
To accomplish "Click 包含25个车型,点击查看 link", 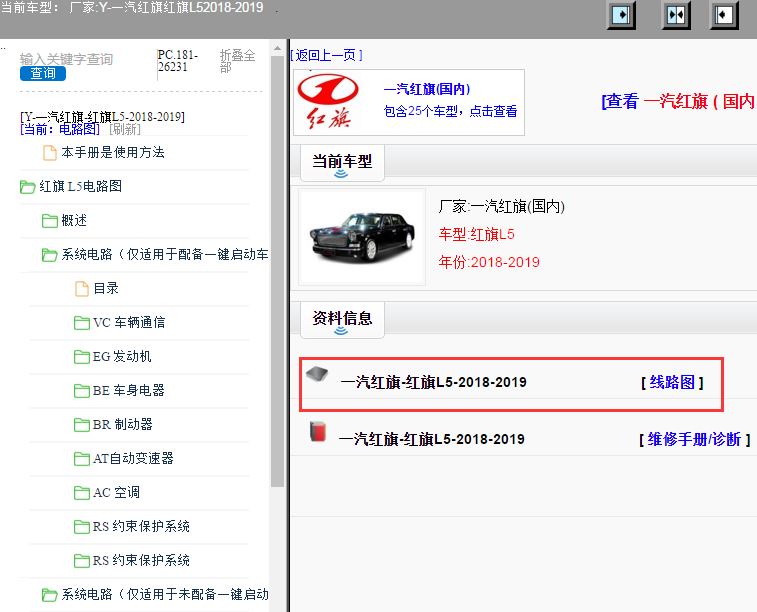I will click(x=450, y=111).
